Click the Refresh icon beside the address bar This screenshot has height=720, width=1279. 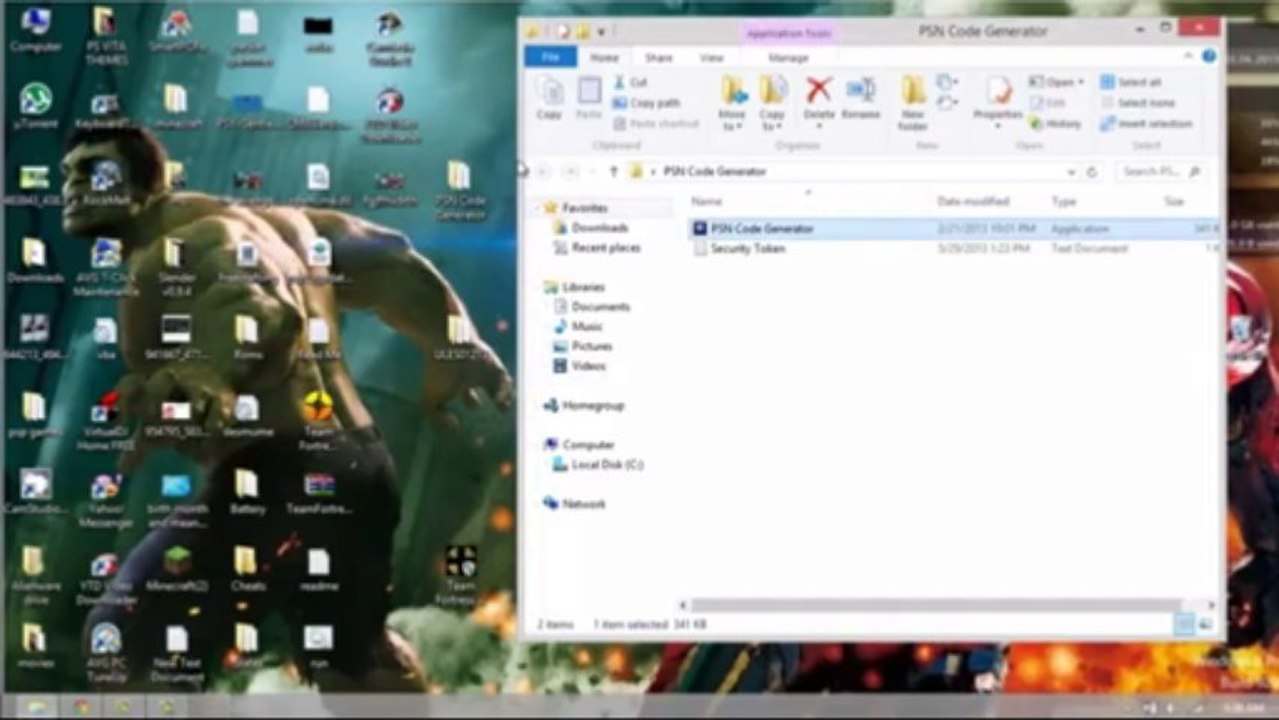[x=1092, y=172]
